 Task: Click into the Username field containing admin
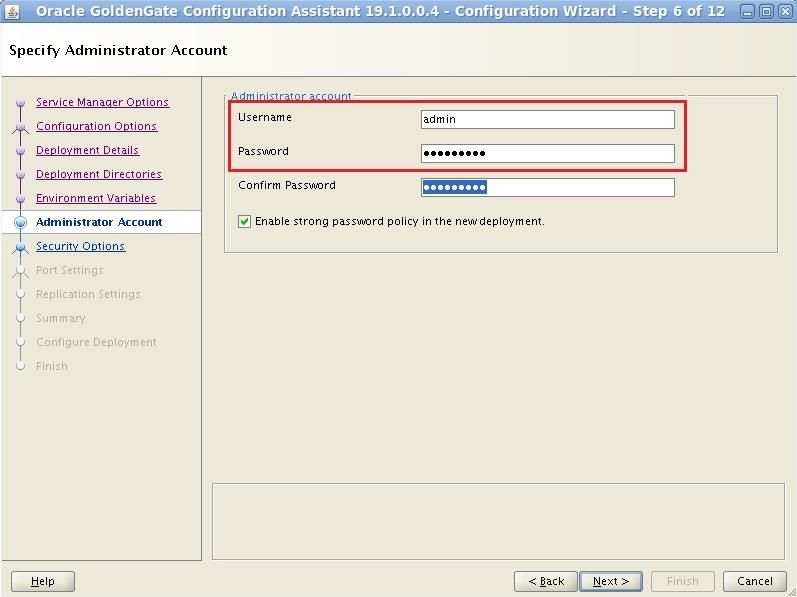pos(547,119)
